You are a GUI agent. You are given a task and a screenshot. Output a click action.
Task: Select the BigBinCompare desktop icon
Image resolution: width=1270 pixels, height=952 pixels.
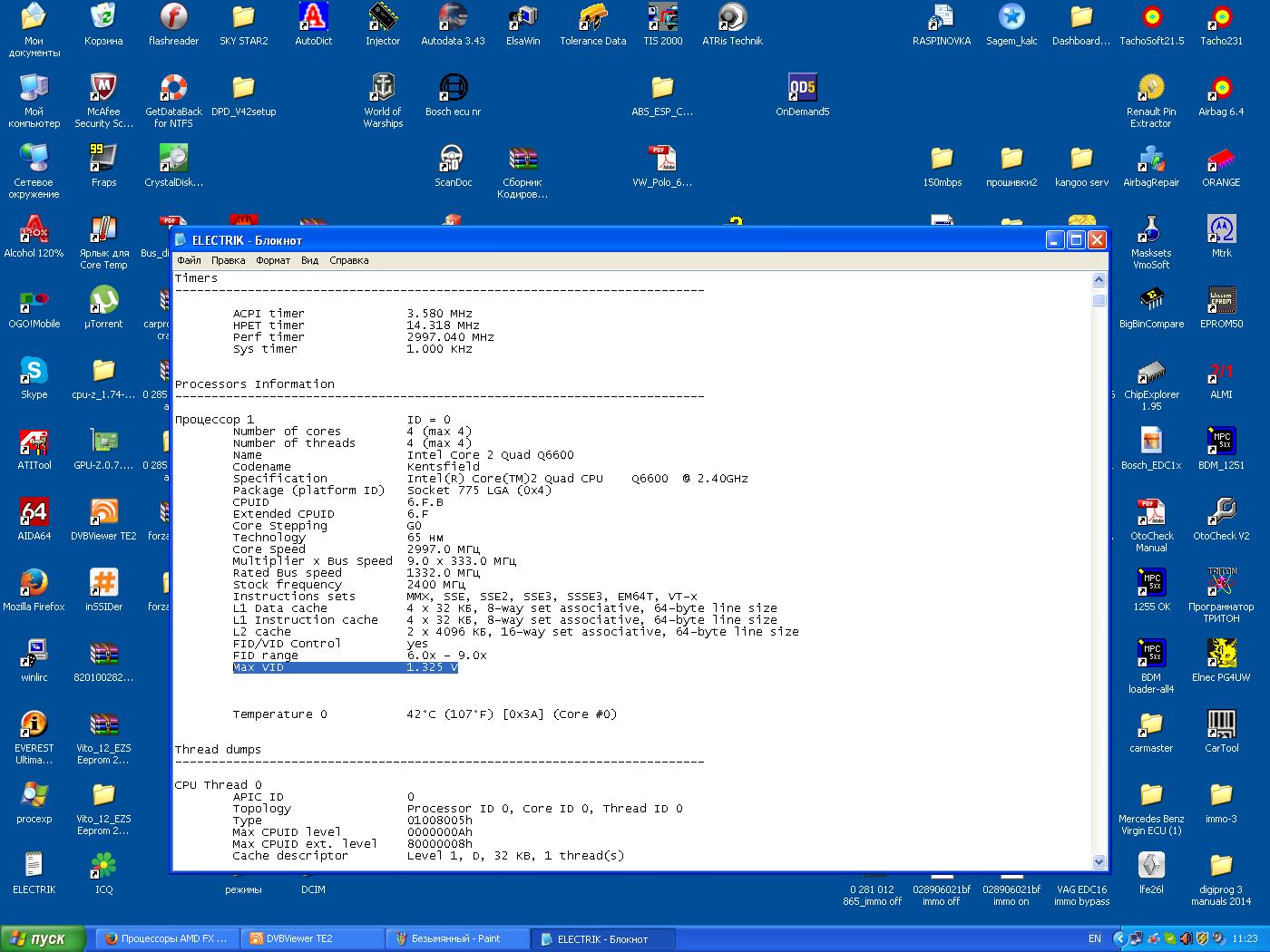point(1151,307)
